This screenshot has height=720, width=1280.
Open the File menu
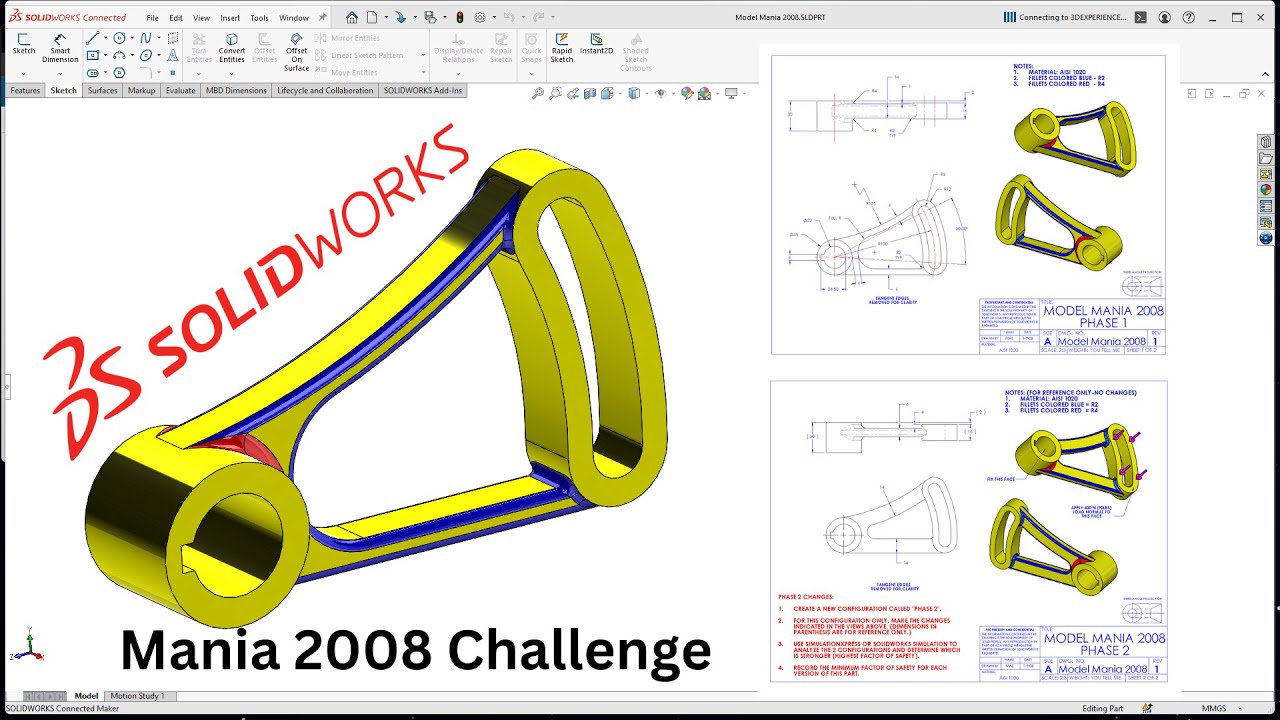pyautogui.click(x=152, y=18)
